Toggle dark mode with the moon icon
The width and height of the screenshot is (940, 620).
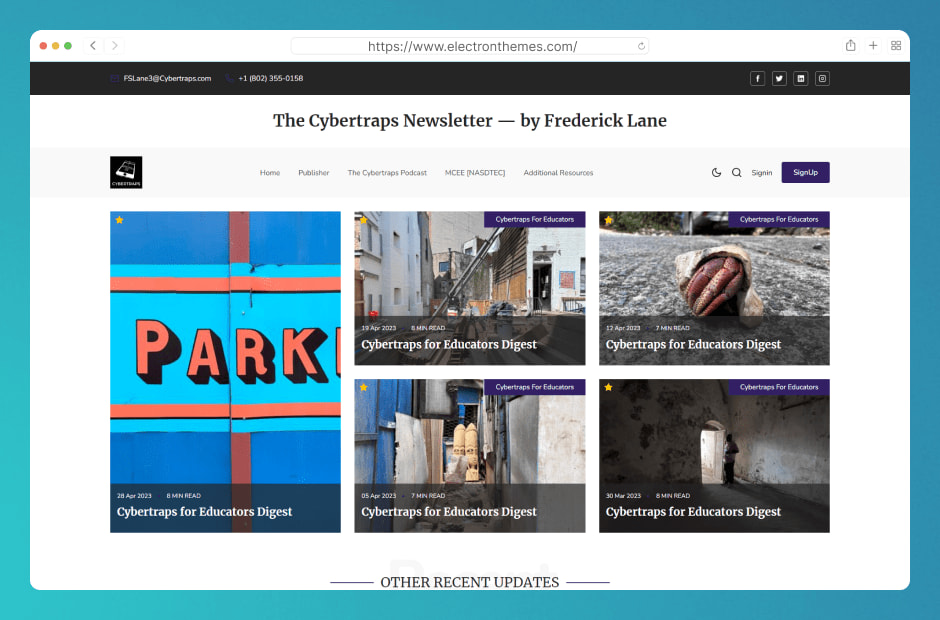pos(716,173)
